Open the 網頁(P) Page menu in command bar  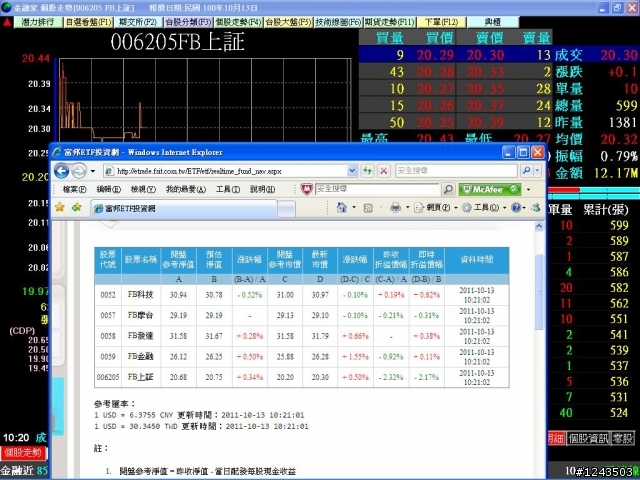(x=436, y=208)
